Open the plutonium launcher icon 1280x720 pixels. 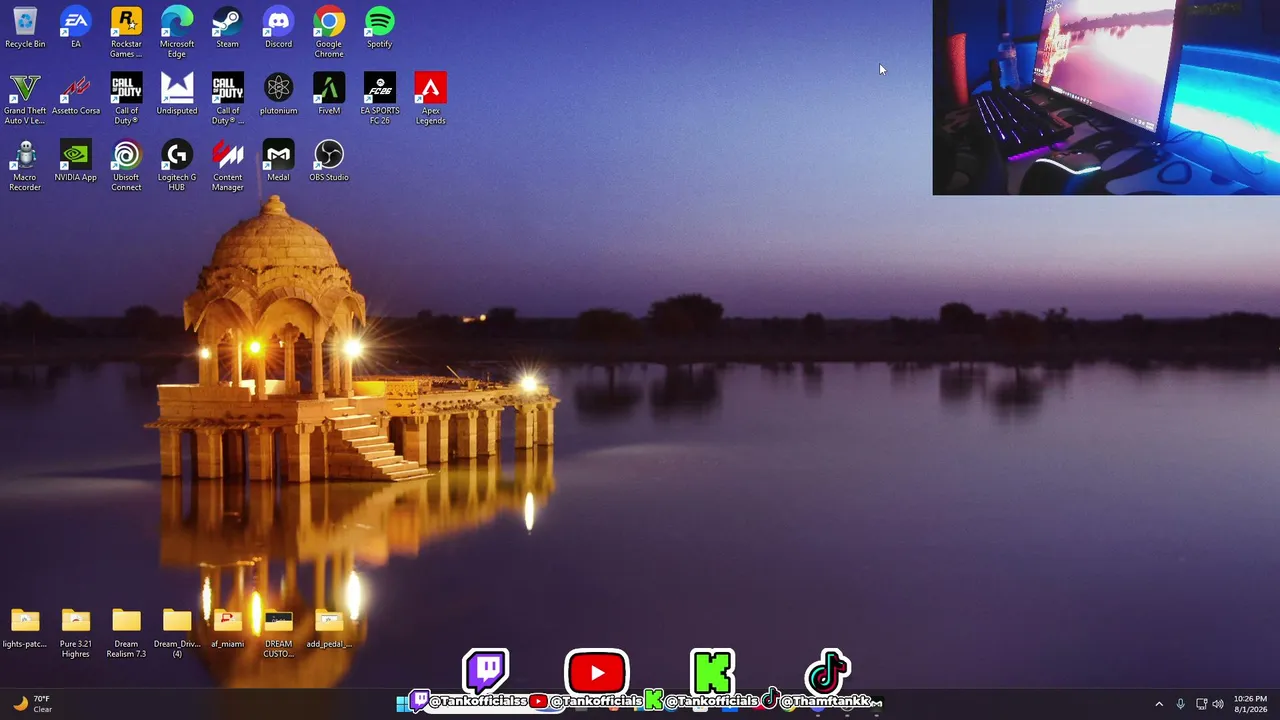[x=278, y=94]
